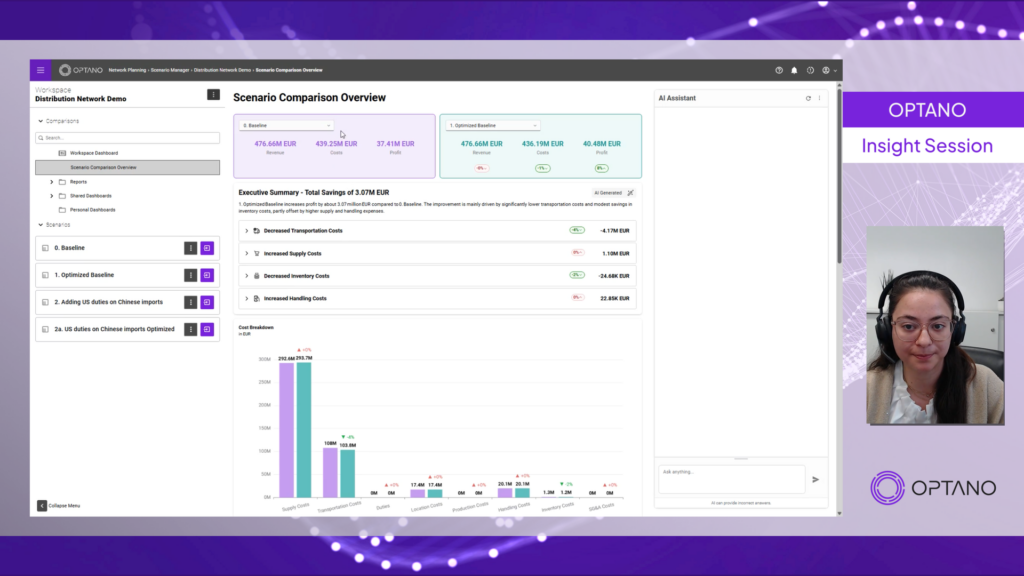Click the notifications bell icon
Viewport: 1024px width, 576px height.
click(794, 70)
